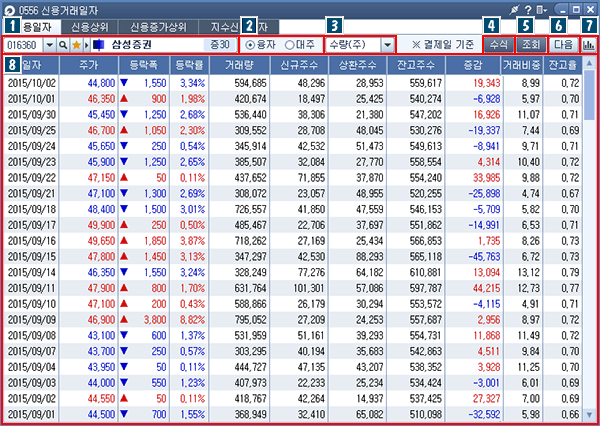Select the 2015/09/21 date cell
Screen dimensions: 600x426
(x=31, y=194)
